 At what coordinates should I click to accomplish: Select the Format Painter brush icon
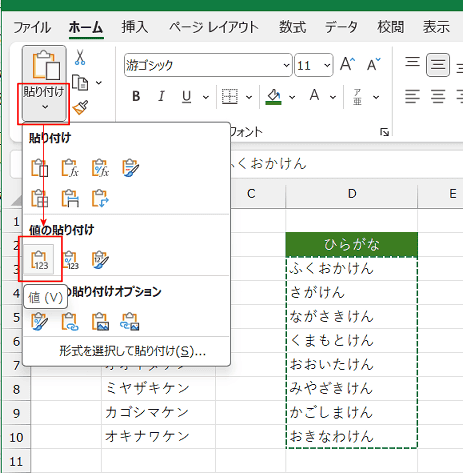80,107
